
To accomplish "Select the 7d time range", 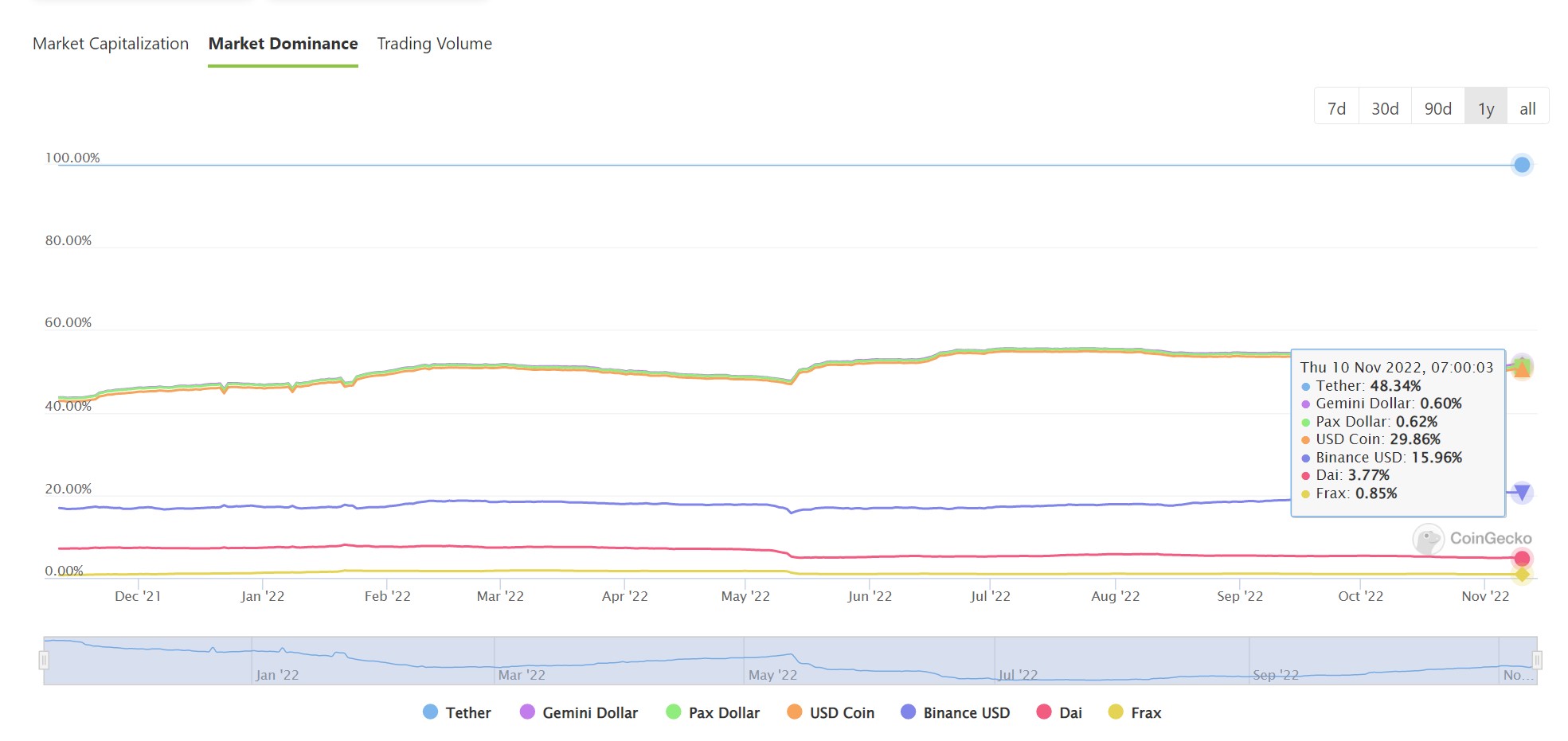I will [x=1336, y=108].
